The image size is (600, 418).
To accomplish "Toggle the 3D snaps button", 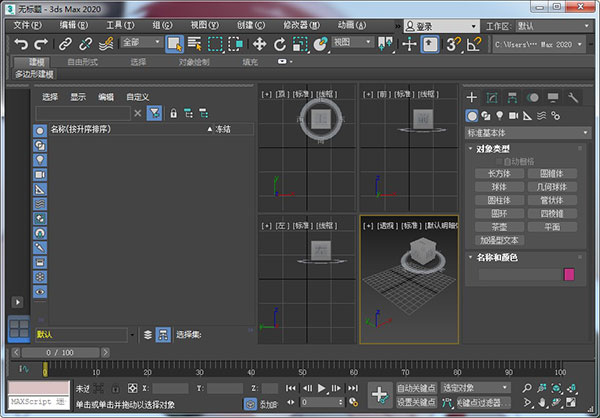I will 451,44.
